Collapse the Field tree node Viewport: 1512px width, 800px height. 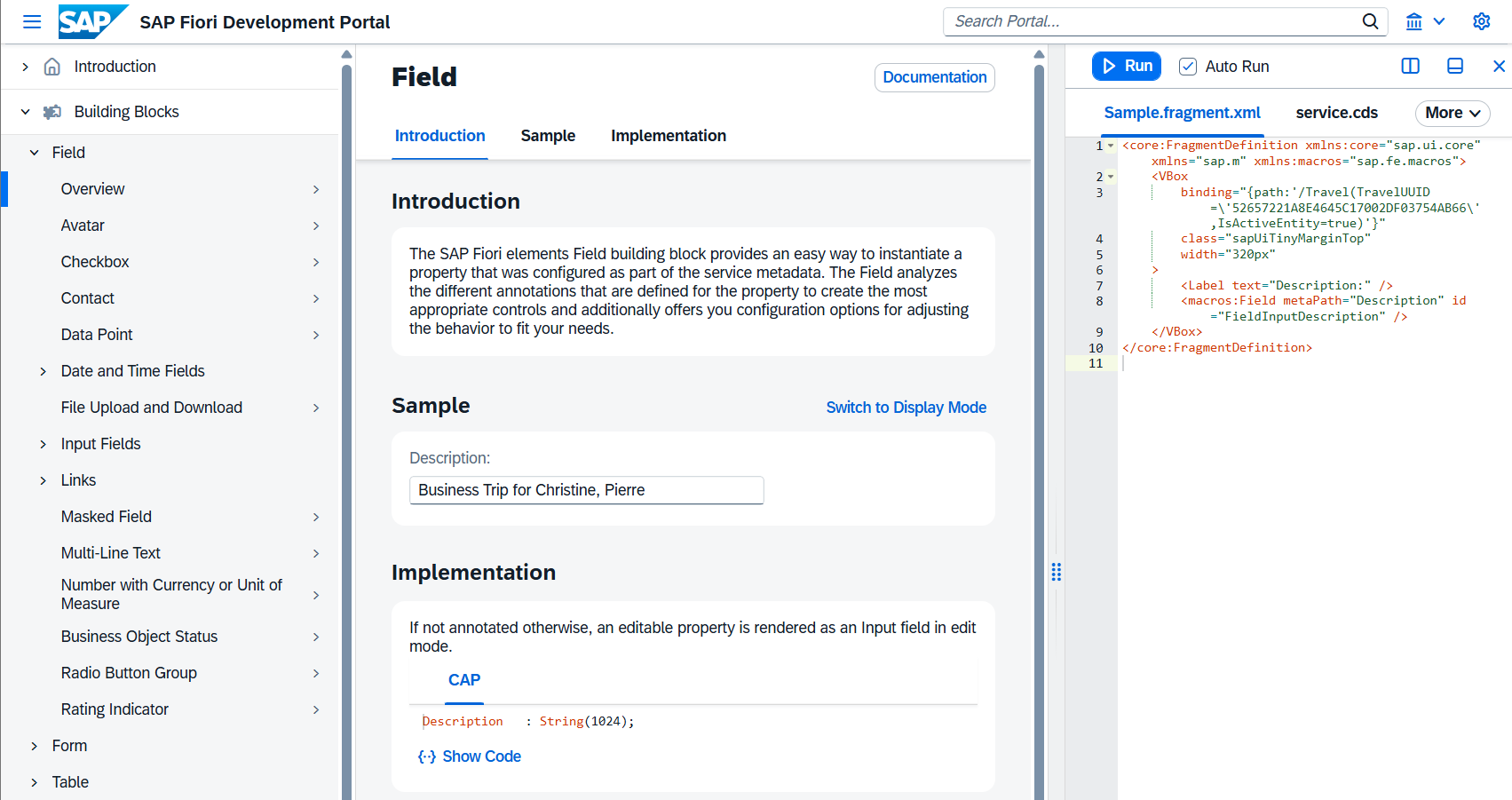[34, 153]
